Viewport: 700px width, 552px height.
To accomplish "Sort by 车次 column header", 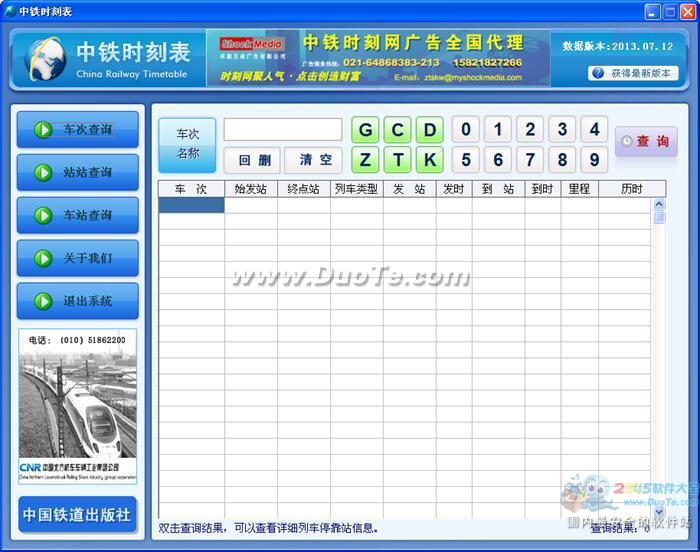I will 191,189.
